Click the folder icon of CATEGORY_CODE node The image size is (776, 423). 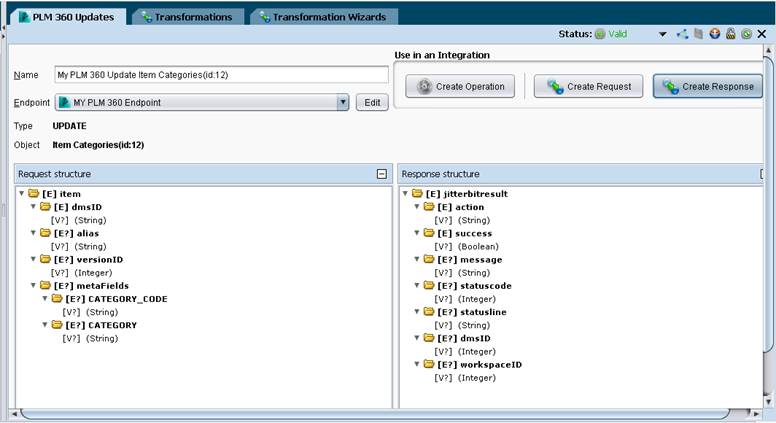57,298
